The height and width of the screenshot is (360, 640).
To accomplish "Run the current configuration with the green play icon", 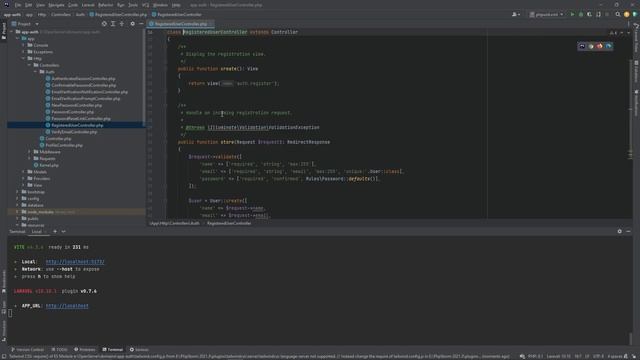I will [572, 14].
